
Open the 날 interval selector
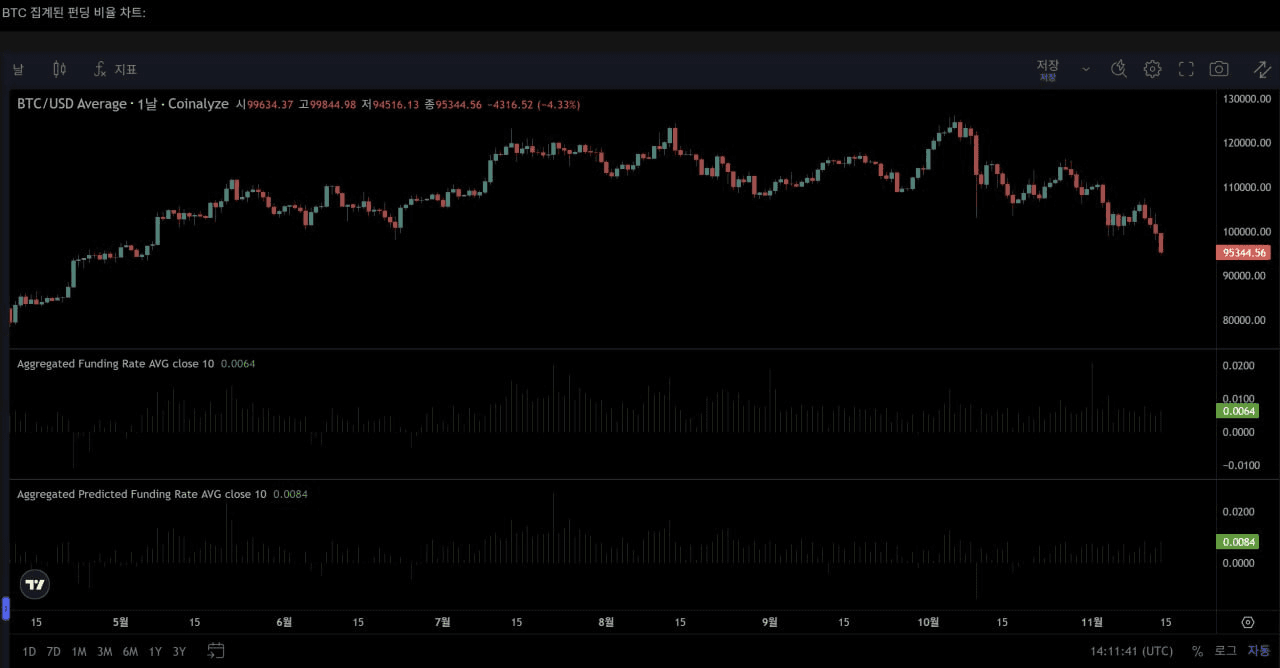pyautogui.click(x=18, y=69)
